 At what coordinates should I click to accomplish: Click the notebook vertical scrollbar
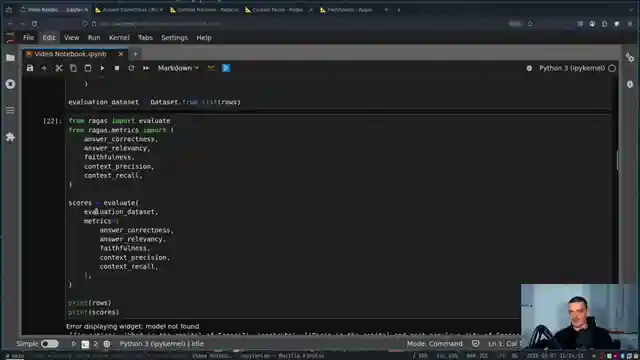617,160
